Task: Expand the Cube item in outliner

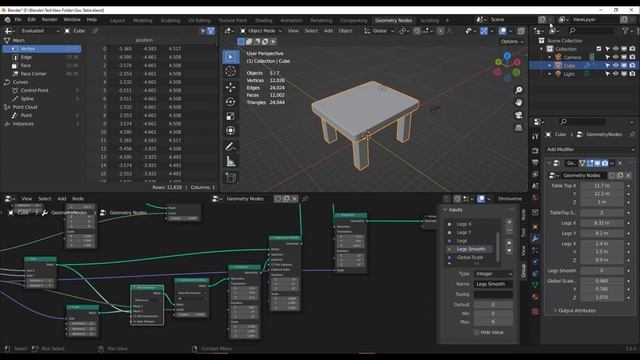Action: pyautogui.click(x=549, y=65)
